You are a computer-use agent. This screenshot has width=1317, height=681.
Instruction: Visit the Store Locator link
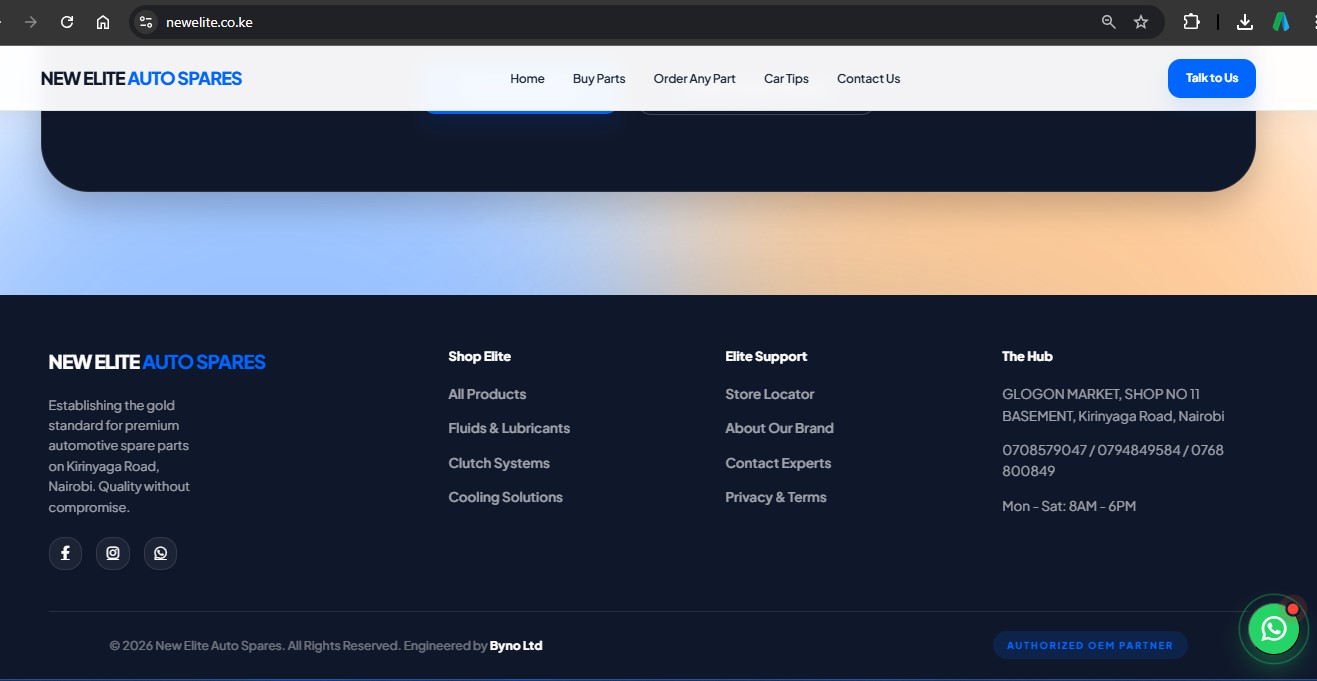pos(769,394)
